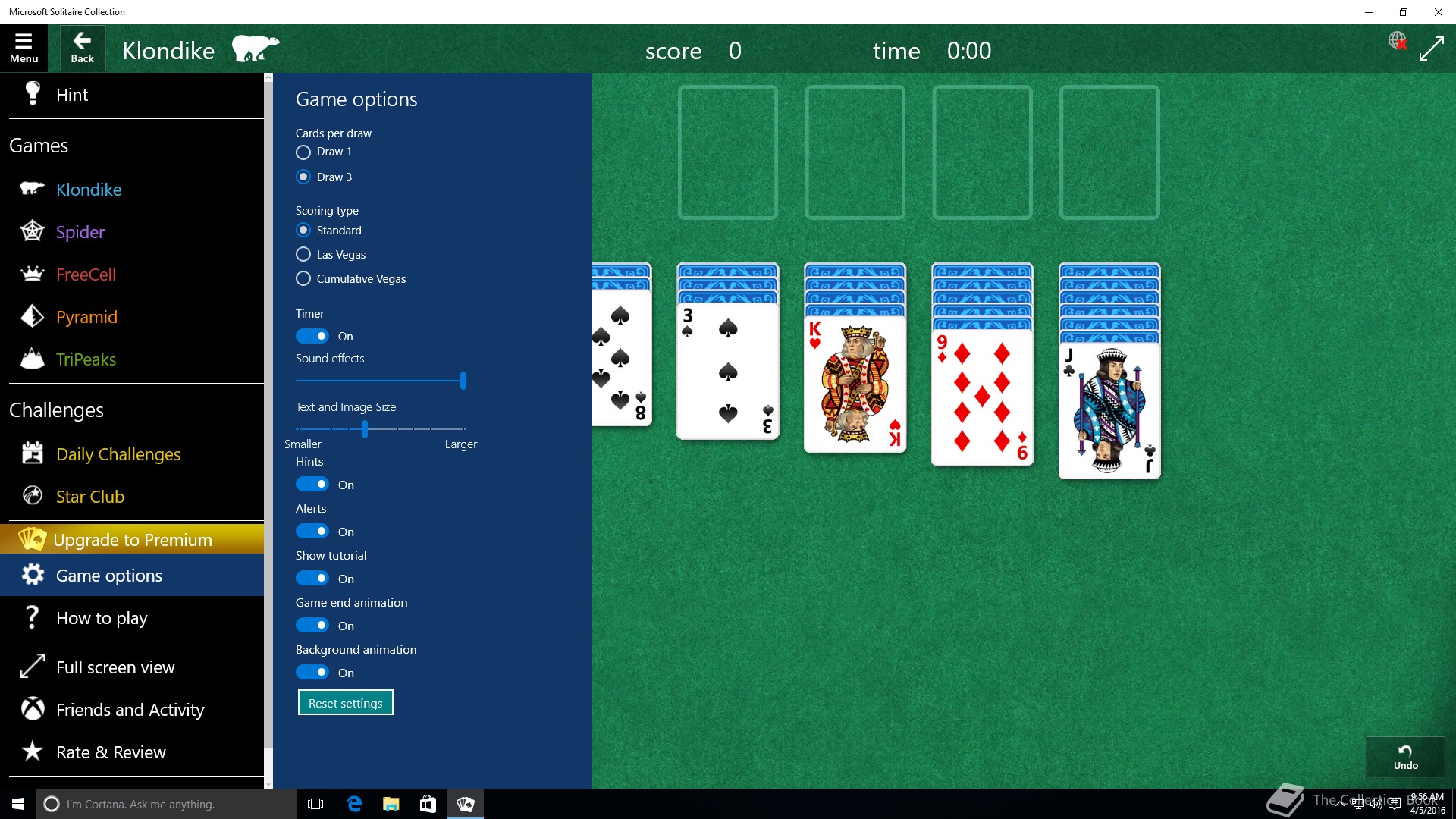The height and width of the screenshot is (819, 1456).
Task: Click the Hint lightbulb icon
Action: tap(33, 94)
